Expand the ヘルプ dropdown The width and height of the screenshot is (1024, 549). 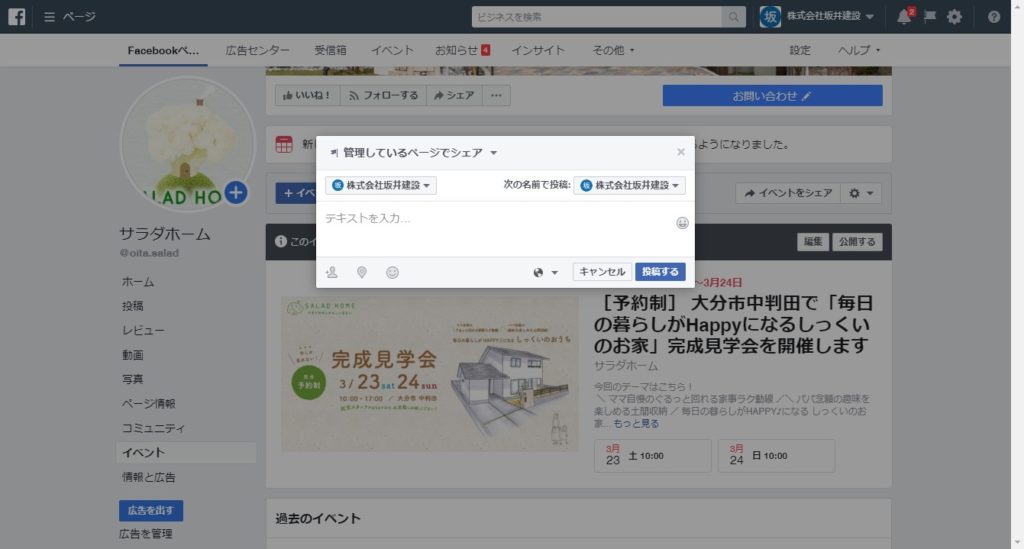tap(859, 50)
